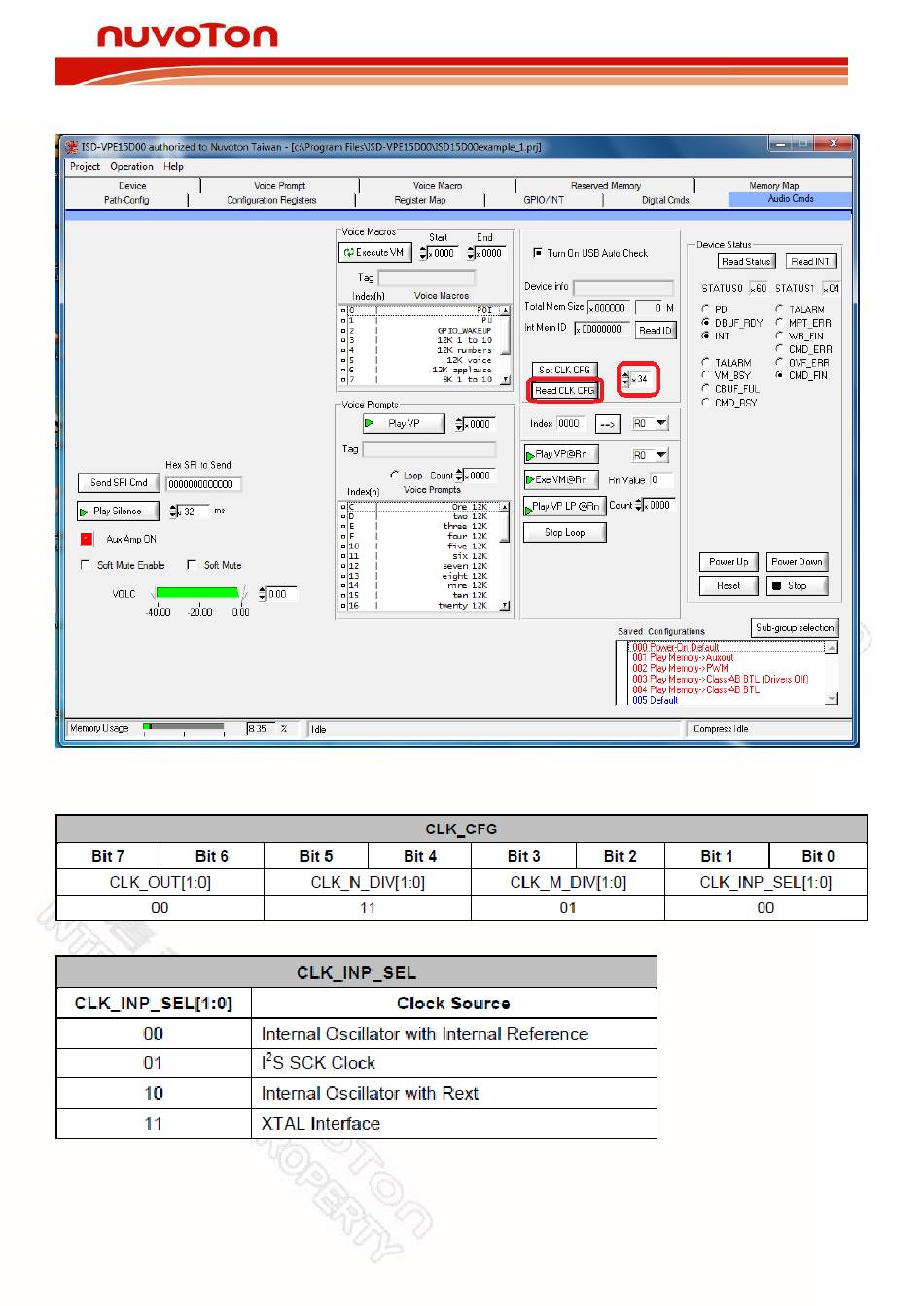Select the CMD_BSY radio button
The height and width of the screenshot is (1306, 924).
pyautogui.click(x=705, y=403)
